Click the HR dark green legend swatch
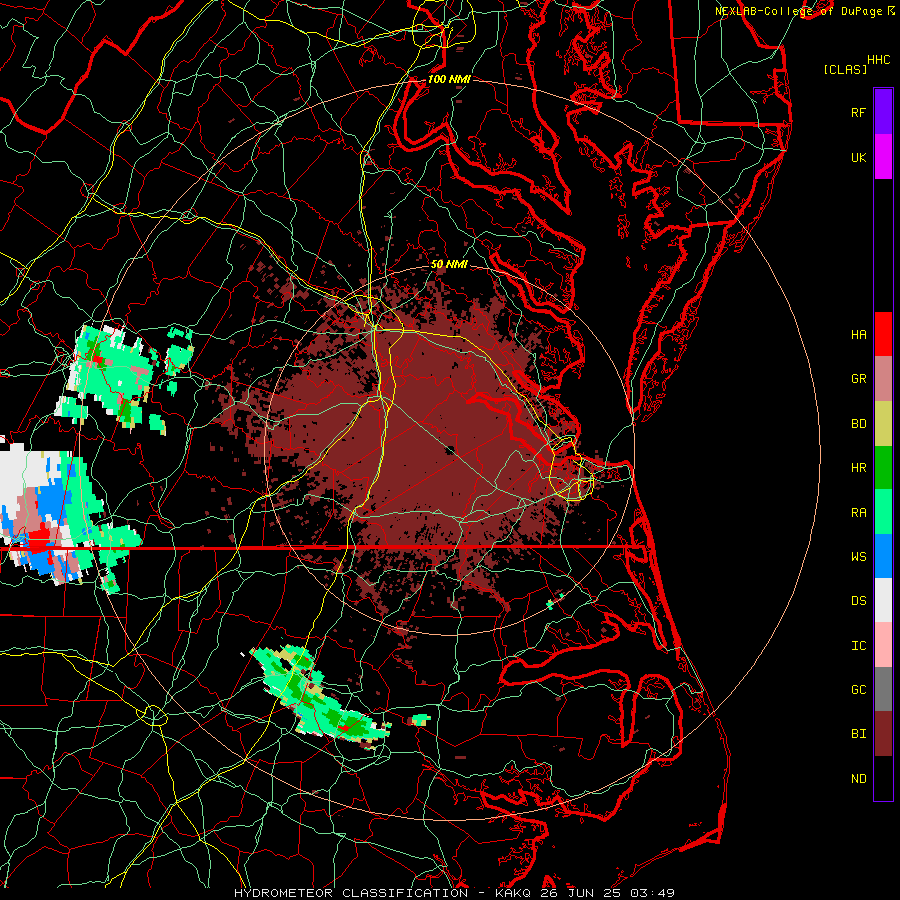Viewport: 900px width, 900px height. [x=883, y=468]
